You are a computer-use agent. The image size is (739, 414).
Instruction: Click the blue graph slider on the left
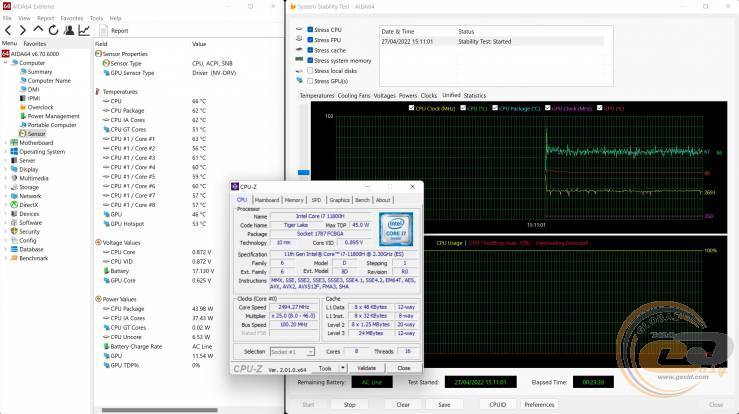click(304, 173)
